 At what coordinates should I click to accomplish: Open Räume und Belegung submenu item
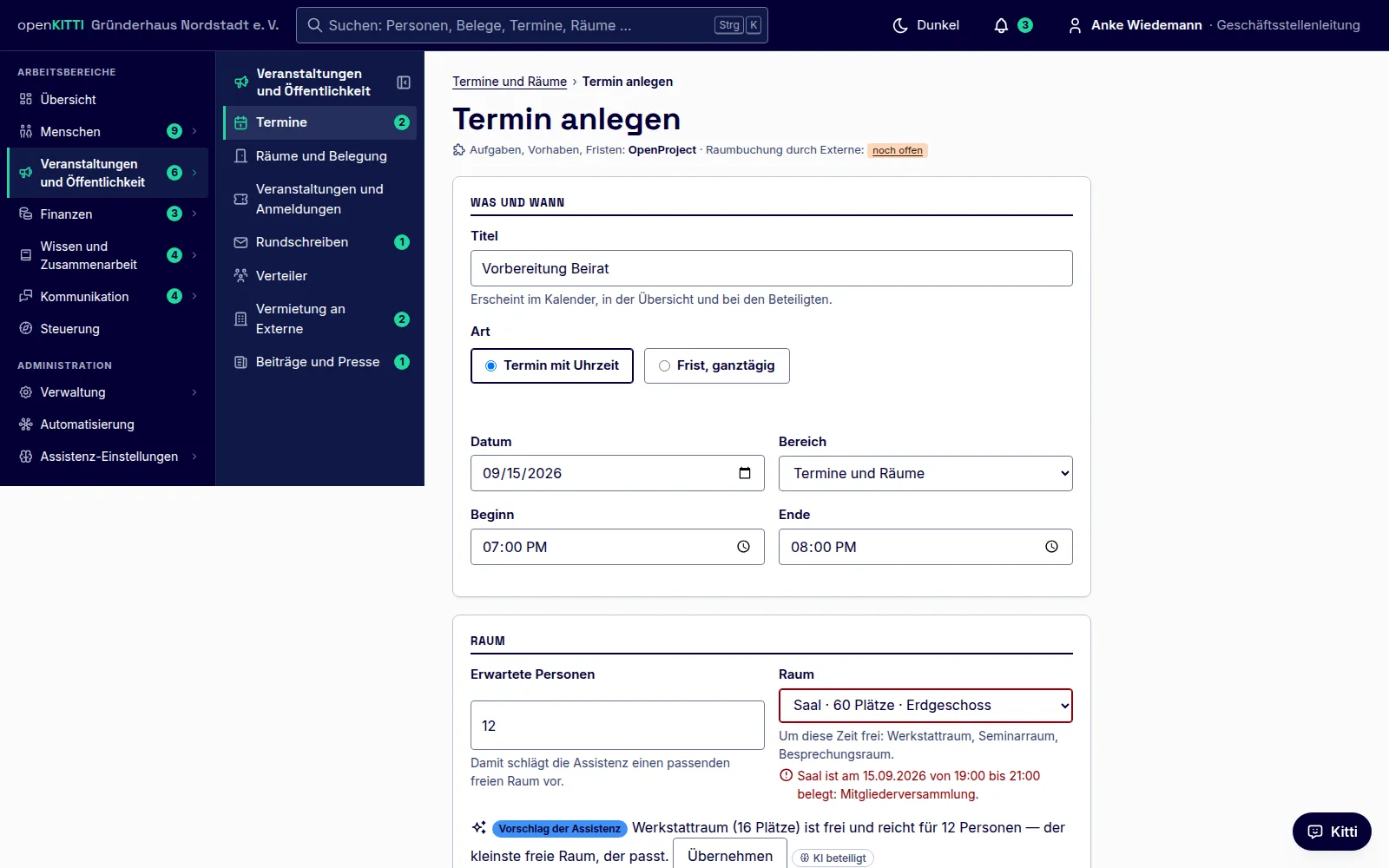[319, 156]
